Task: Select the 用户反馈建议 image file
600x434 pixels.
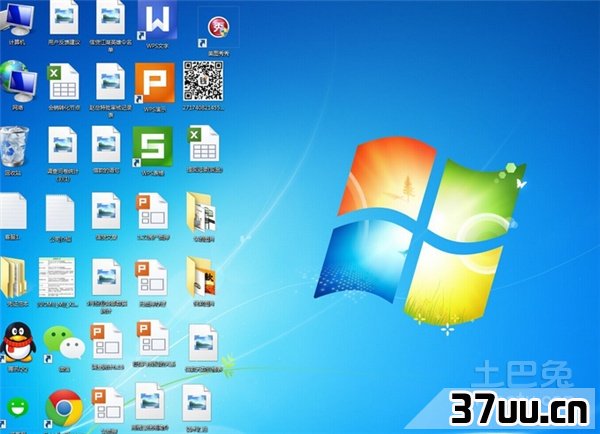Action: (64, 17)
